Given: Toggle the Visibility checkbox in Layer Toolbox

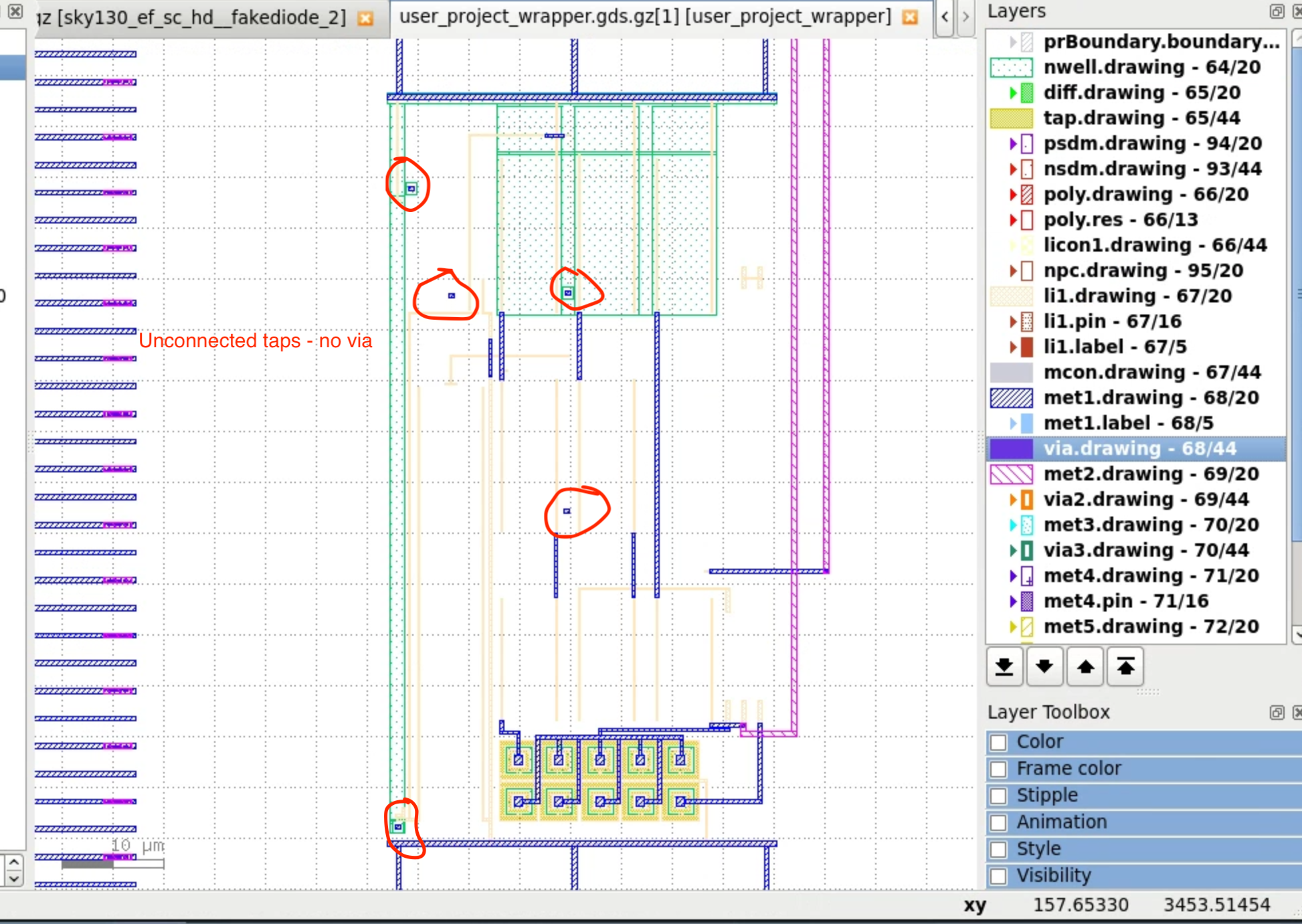Looking at the screenshot, I should pos(998,876).
